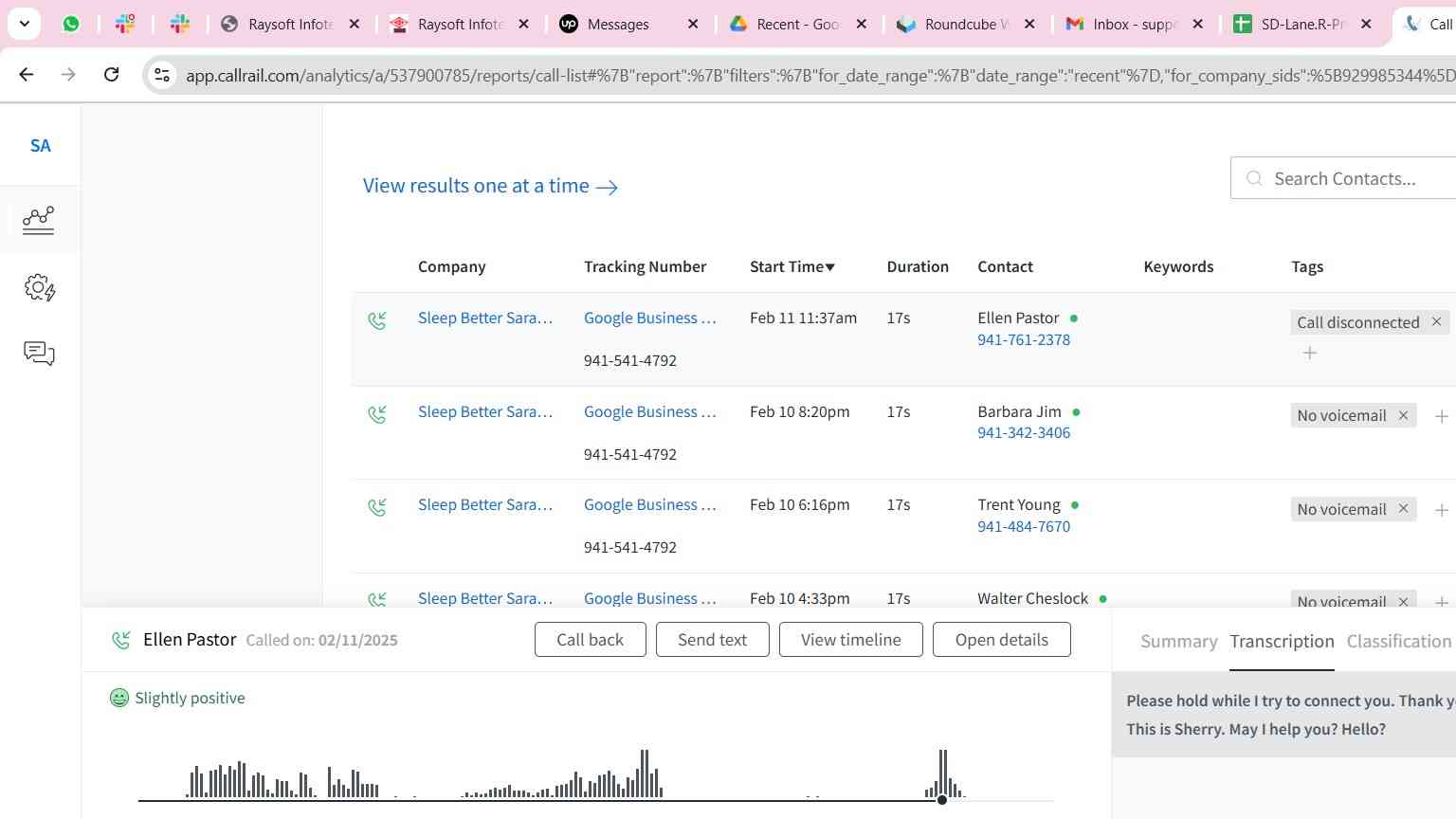Add a tag to Barbara Jim call
The height and width of the screenshot is (819, 1456).
point(1442,416)
